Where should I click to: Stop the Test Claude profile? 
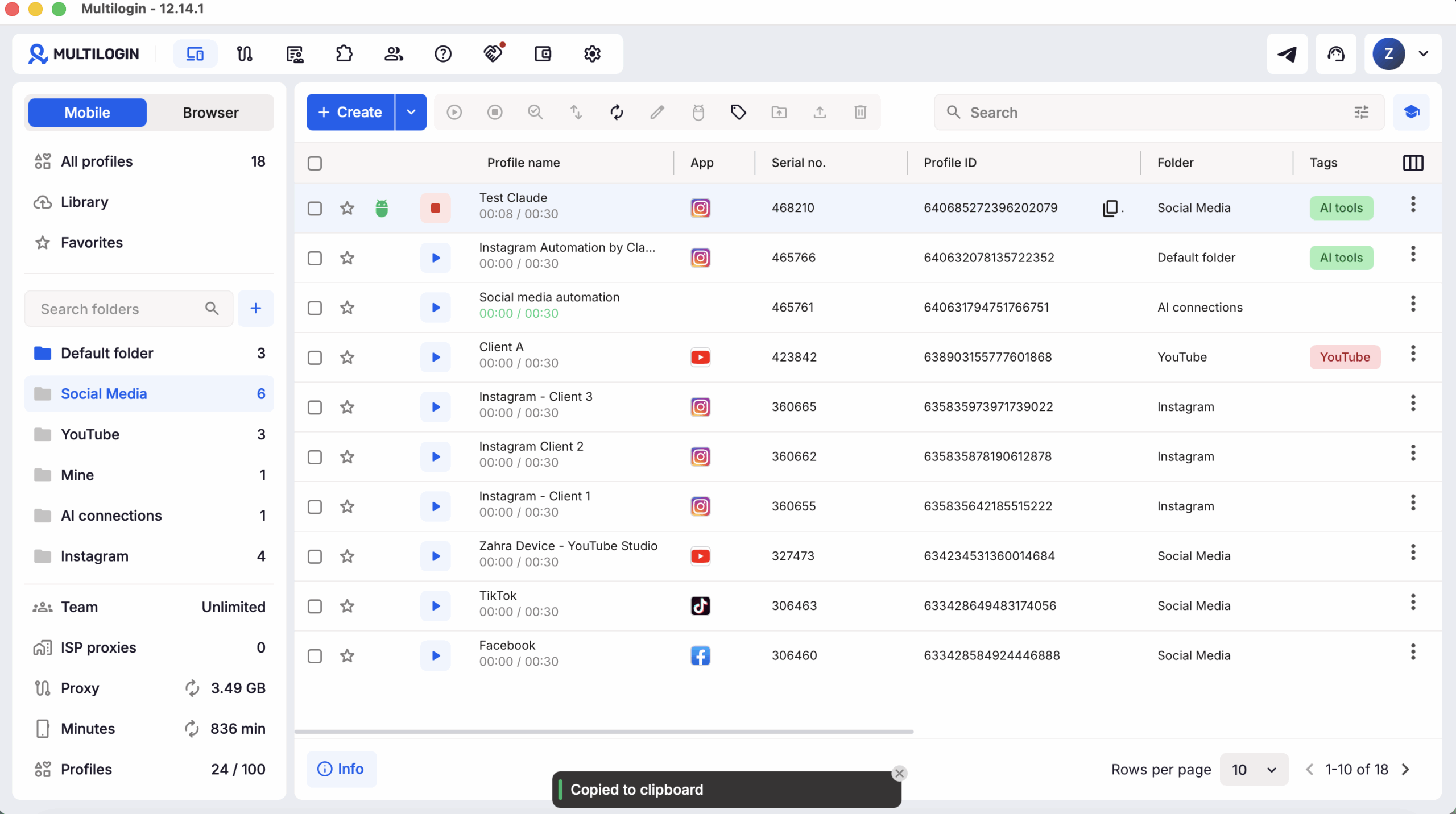436,208
